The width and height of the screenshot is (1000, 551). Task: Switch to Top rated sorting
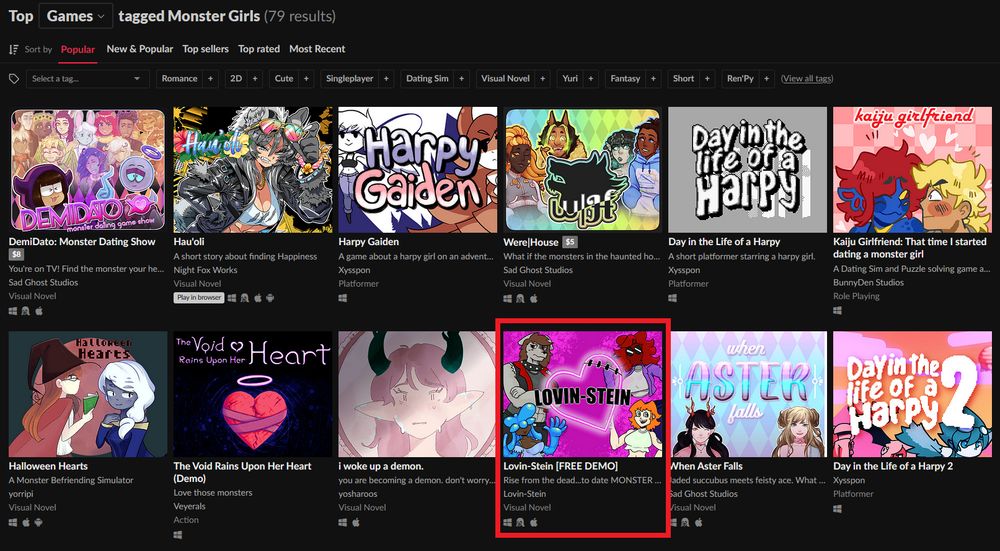coord(259,49)
